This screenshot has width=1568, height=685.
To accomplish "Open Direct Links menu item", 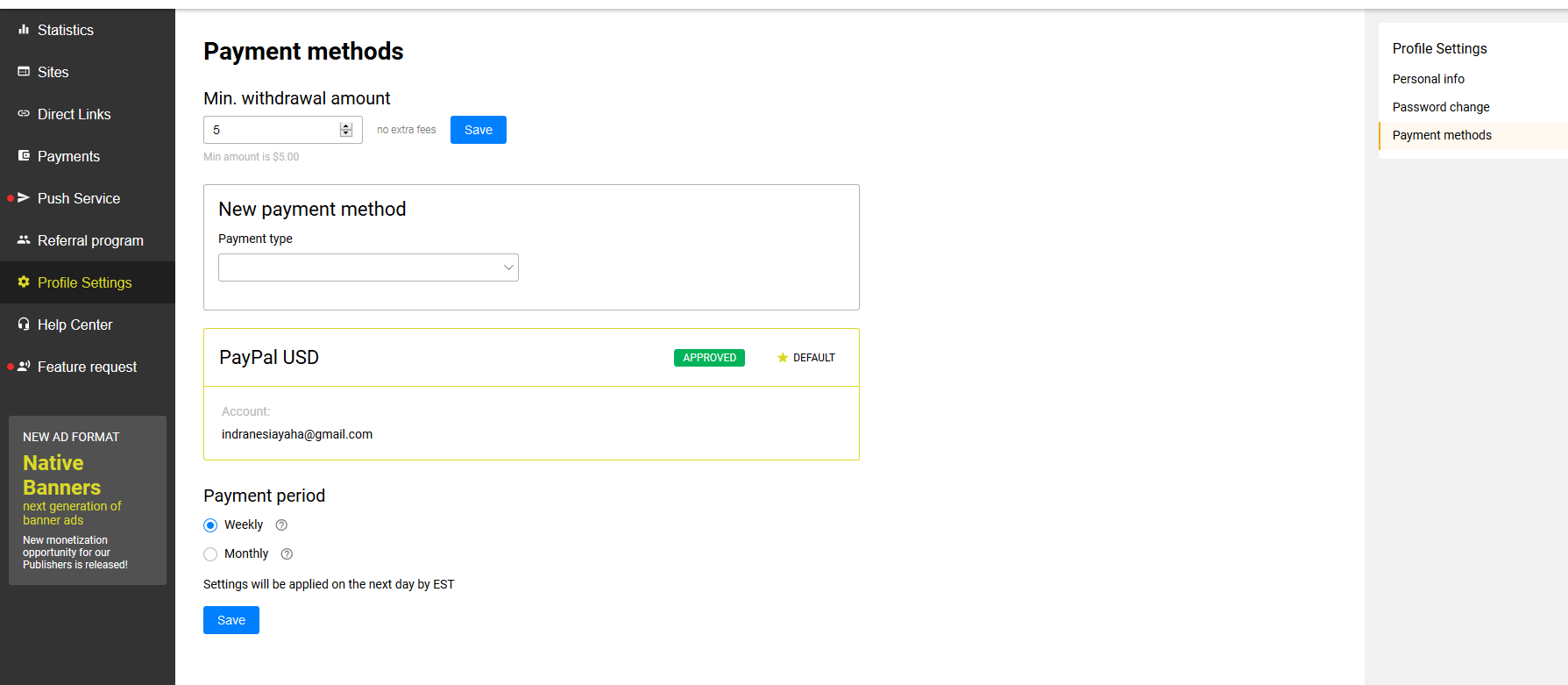I will 88,114.
